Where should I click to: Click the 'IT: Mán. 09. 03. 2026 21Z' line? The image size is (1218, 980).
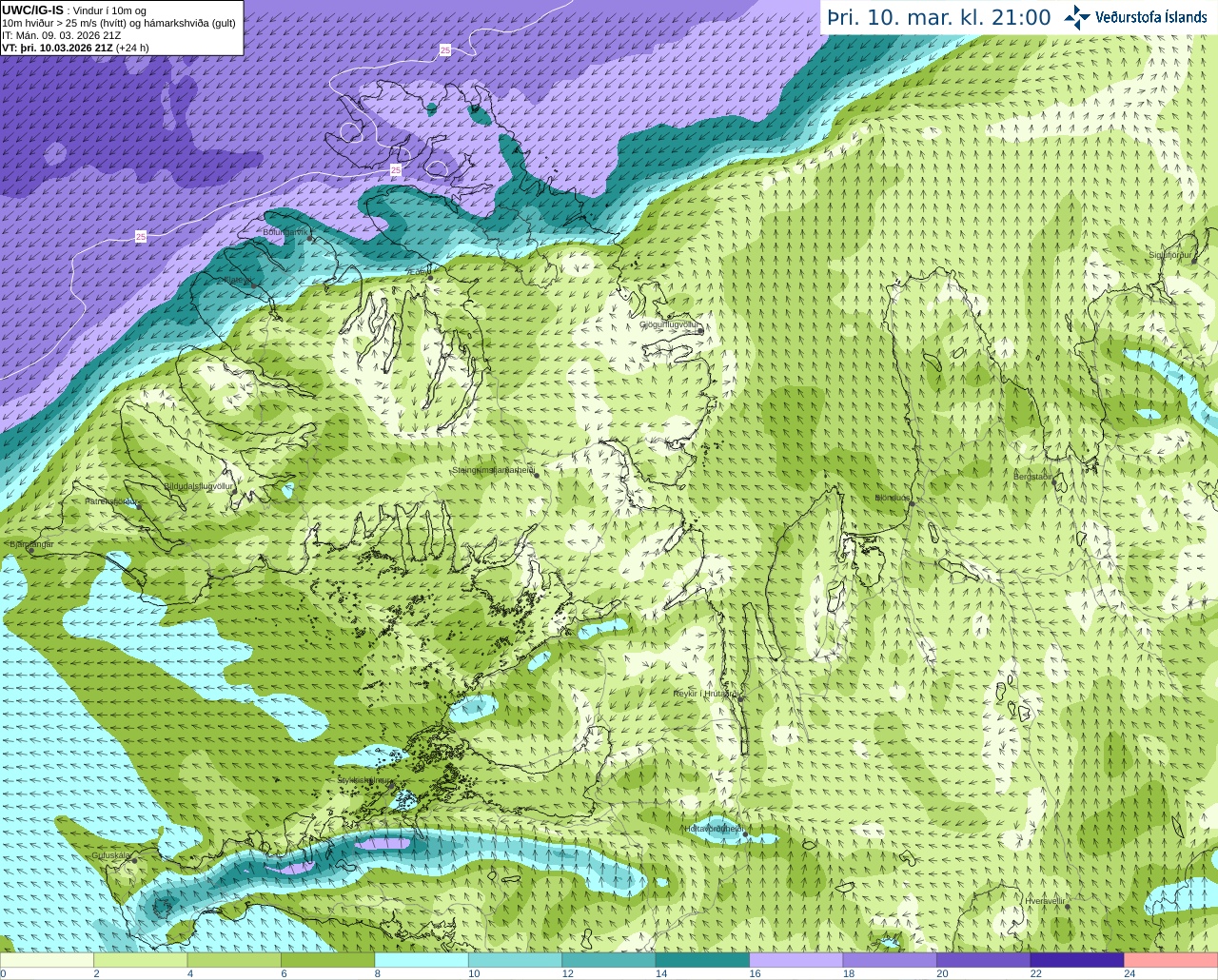[61, 35]
